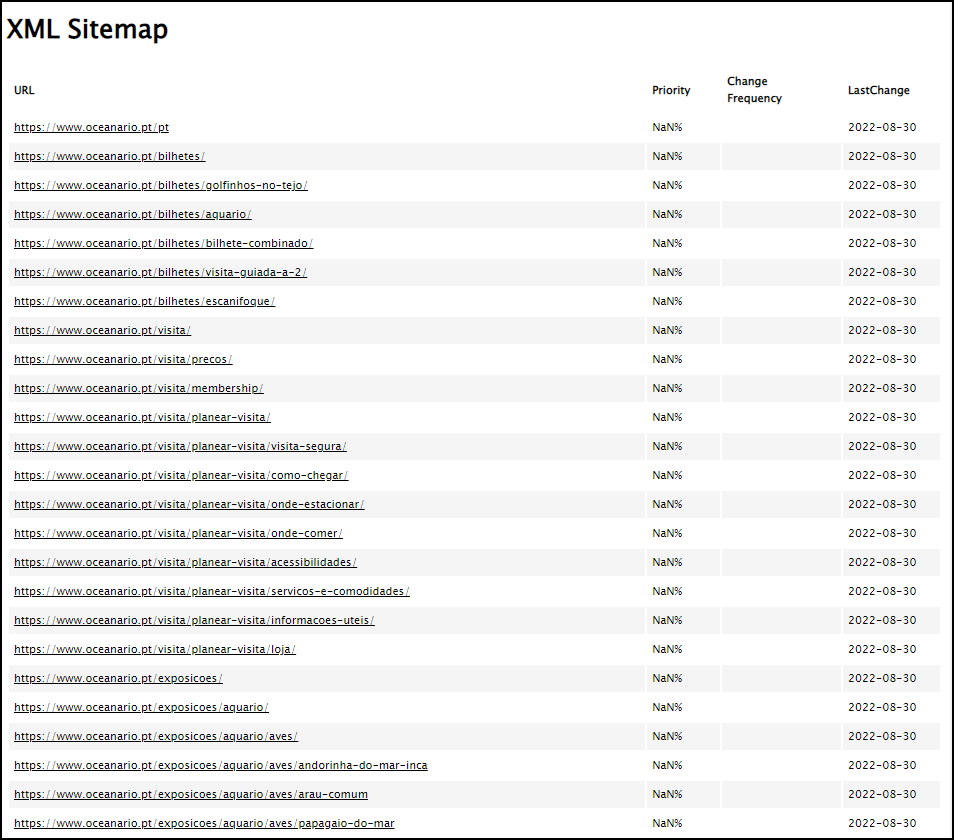Screen dimensions: 954x840
Task: Follow the /exposicoes/aquario/ link
Action: [141, 707]
